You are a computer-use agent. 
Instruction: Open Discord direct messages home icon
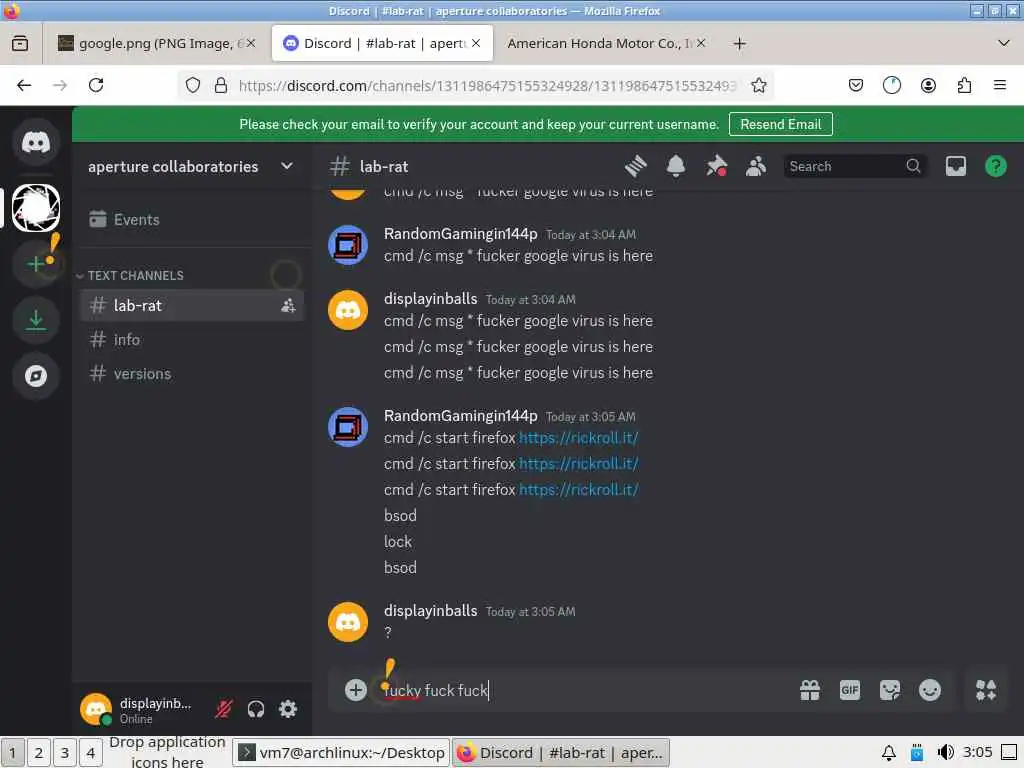point(36,142)
